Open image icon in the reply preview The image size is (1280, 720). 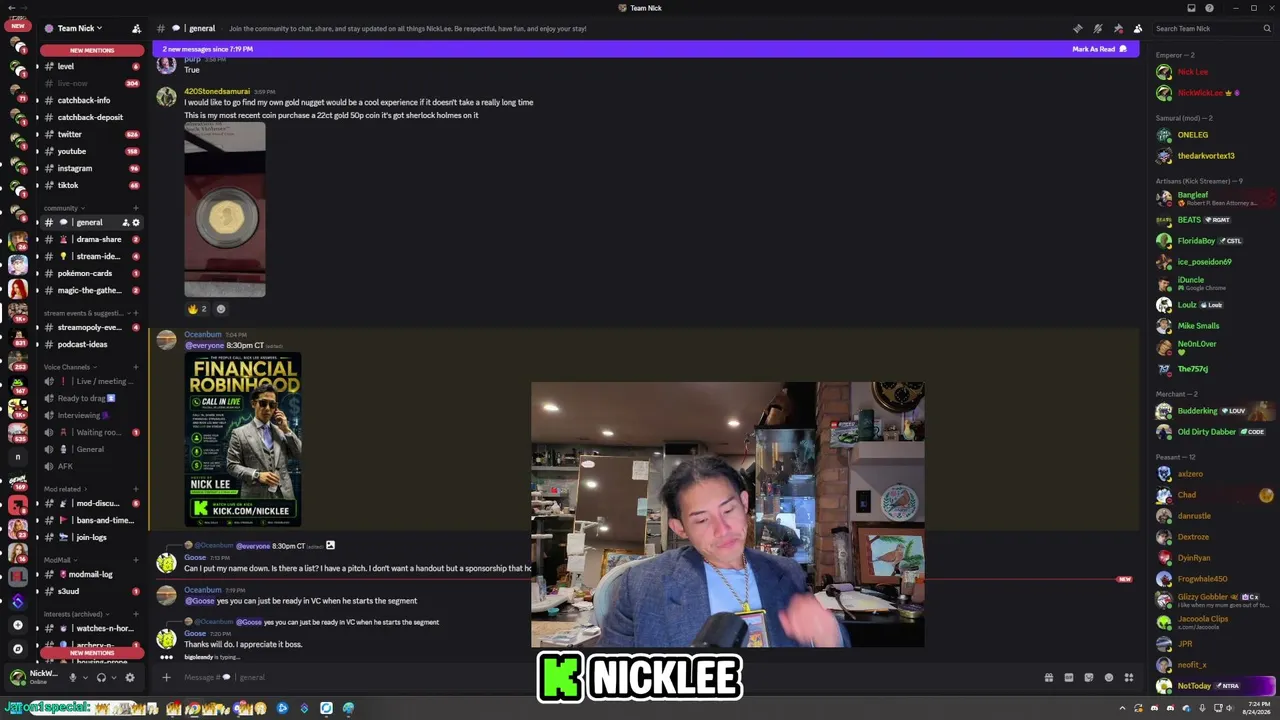pyautogui.click(x=330, y=546)
